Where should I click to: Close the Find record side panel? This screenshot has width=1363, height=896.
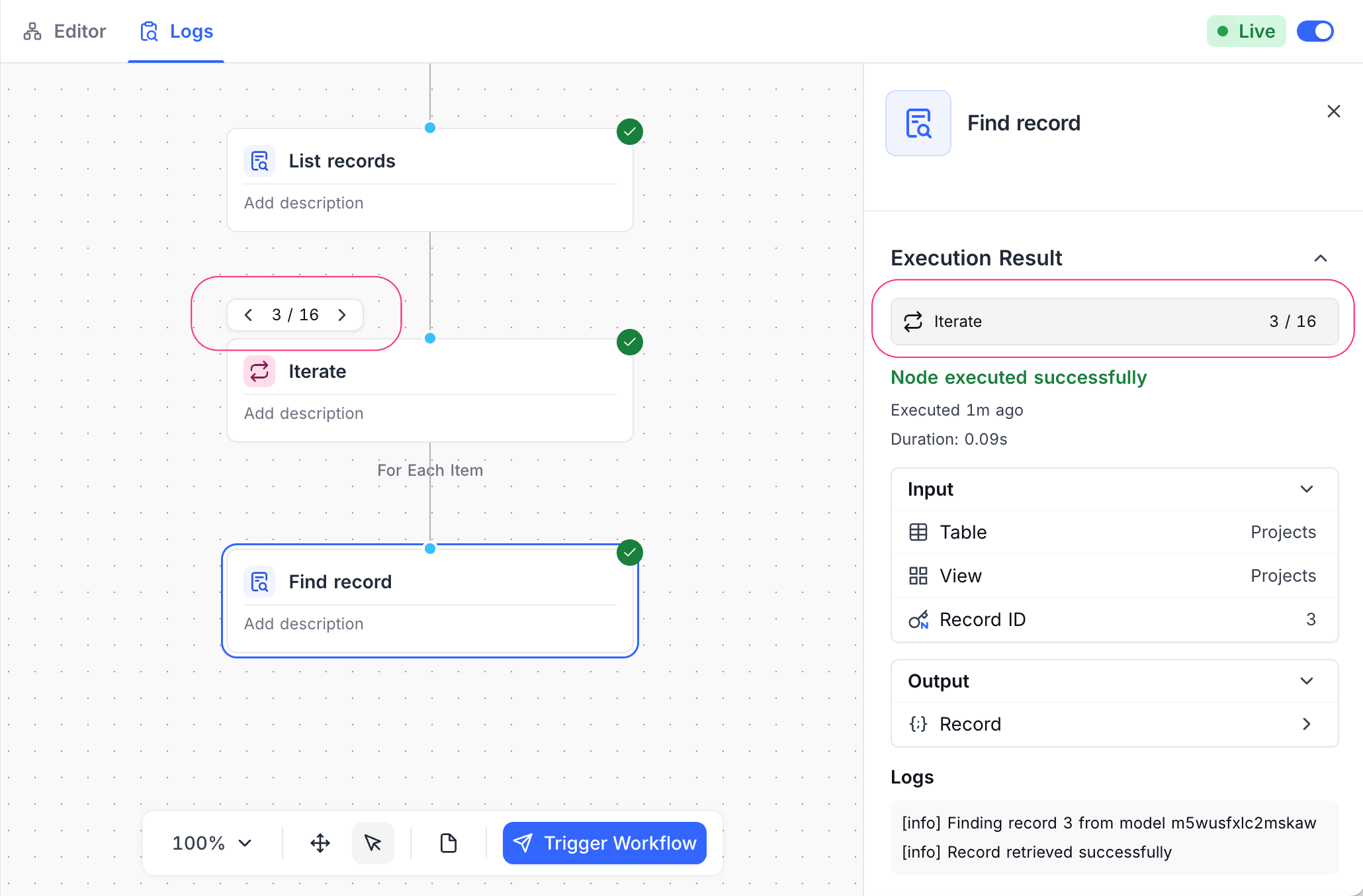(x=1333, y=111)
